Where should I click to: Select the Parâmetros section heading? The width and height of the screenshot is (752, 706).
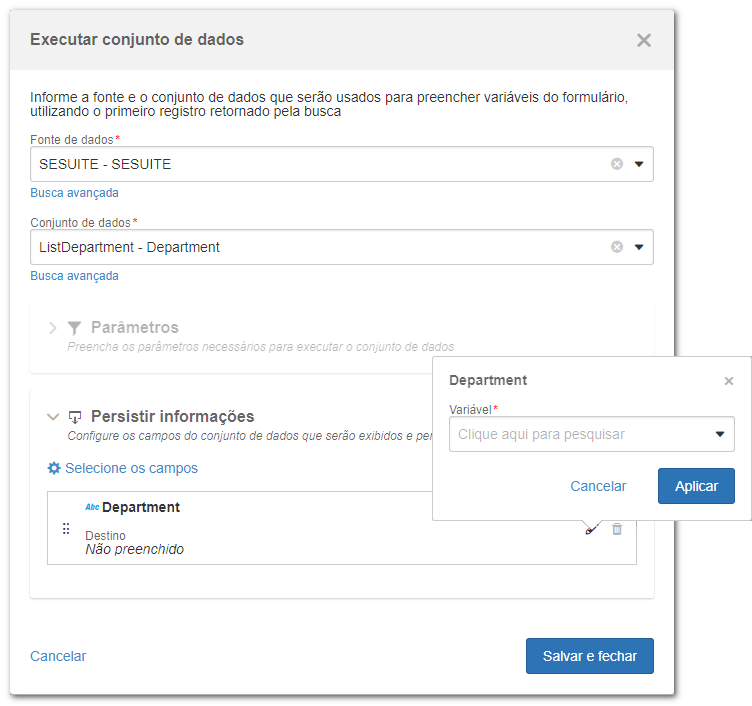(x=135, y=328)
